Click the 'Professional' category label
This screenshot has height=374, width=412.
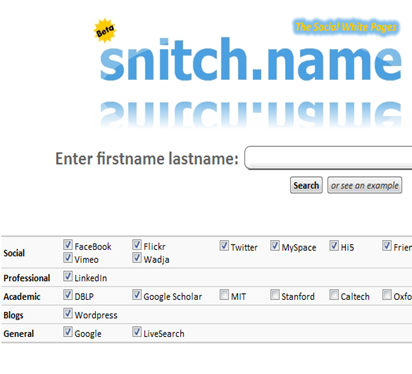27,278
